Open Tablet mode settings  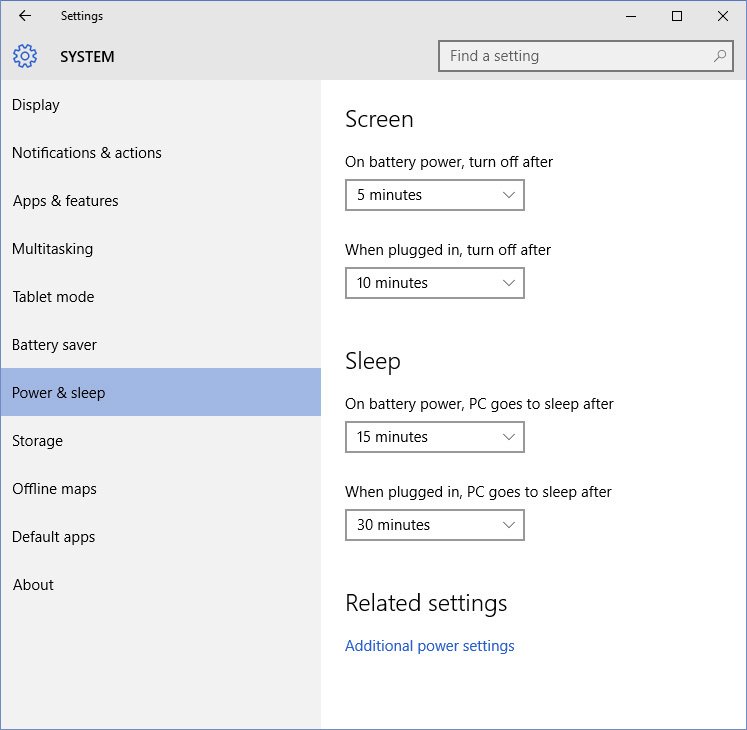point(53,297)
